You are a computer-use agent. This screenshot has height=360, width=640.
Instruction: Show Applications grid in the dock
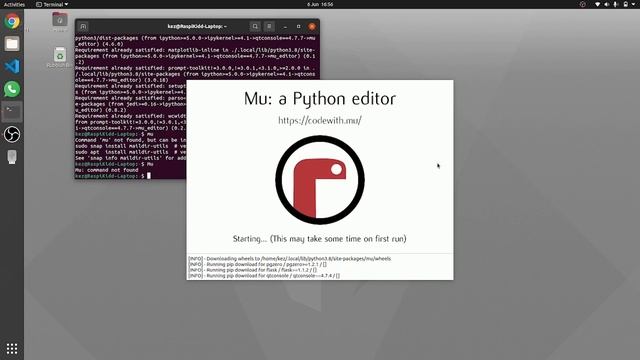tap(12, 349)
